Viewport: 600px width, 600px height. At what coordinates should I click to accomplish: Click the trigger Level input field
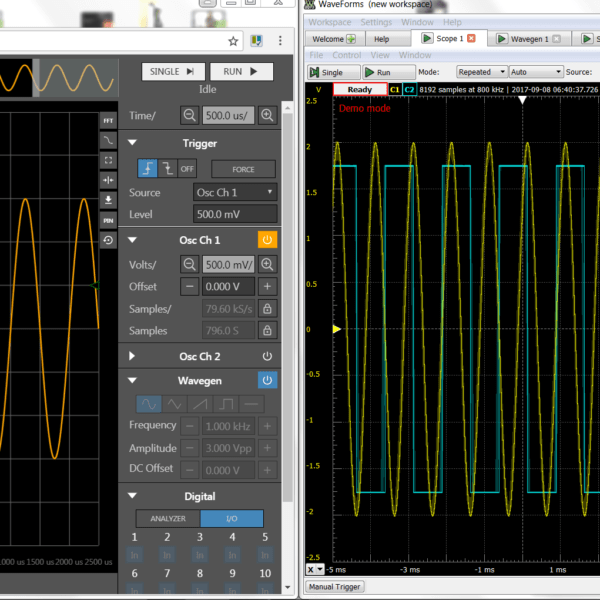pos(235,214)
